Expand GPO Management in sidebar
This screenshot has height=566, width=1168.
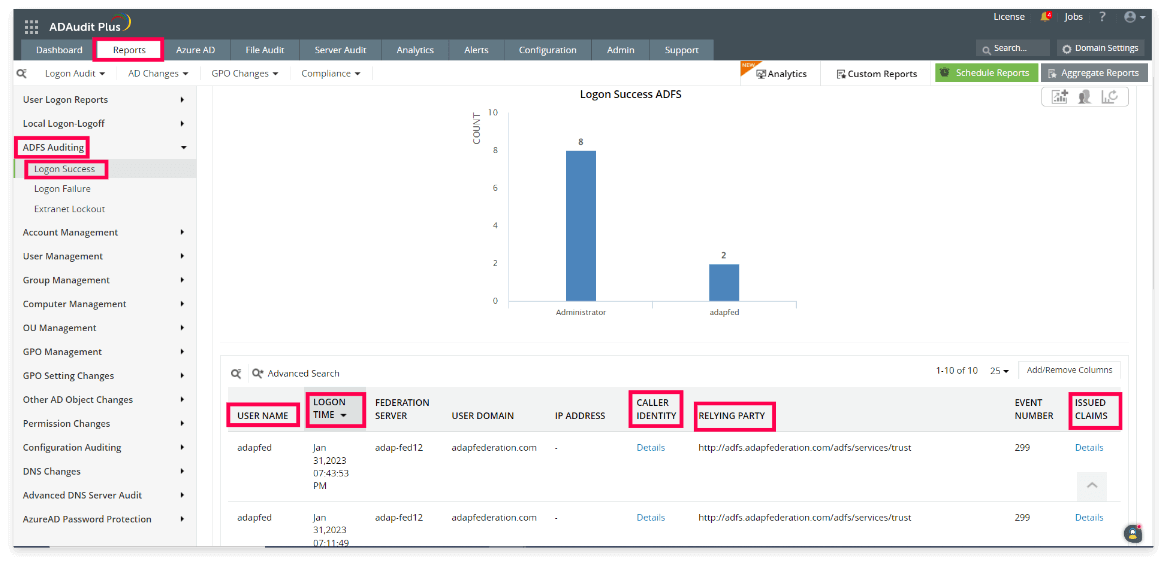coord(104,352)
